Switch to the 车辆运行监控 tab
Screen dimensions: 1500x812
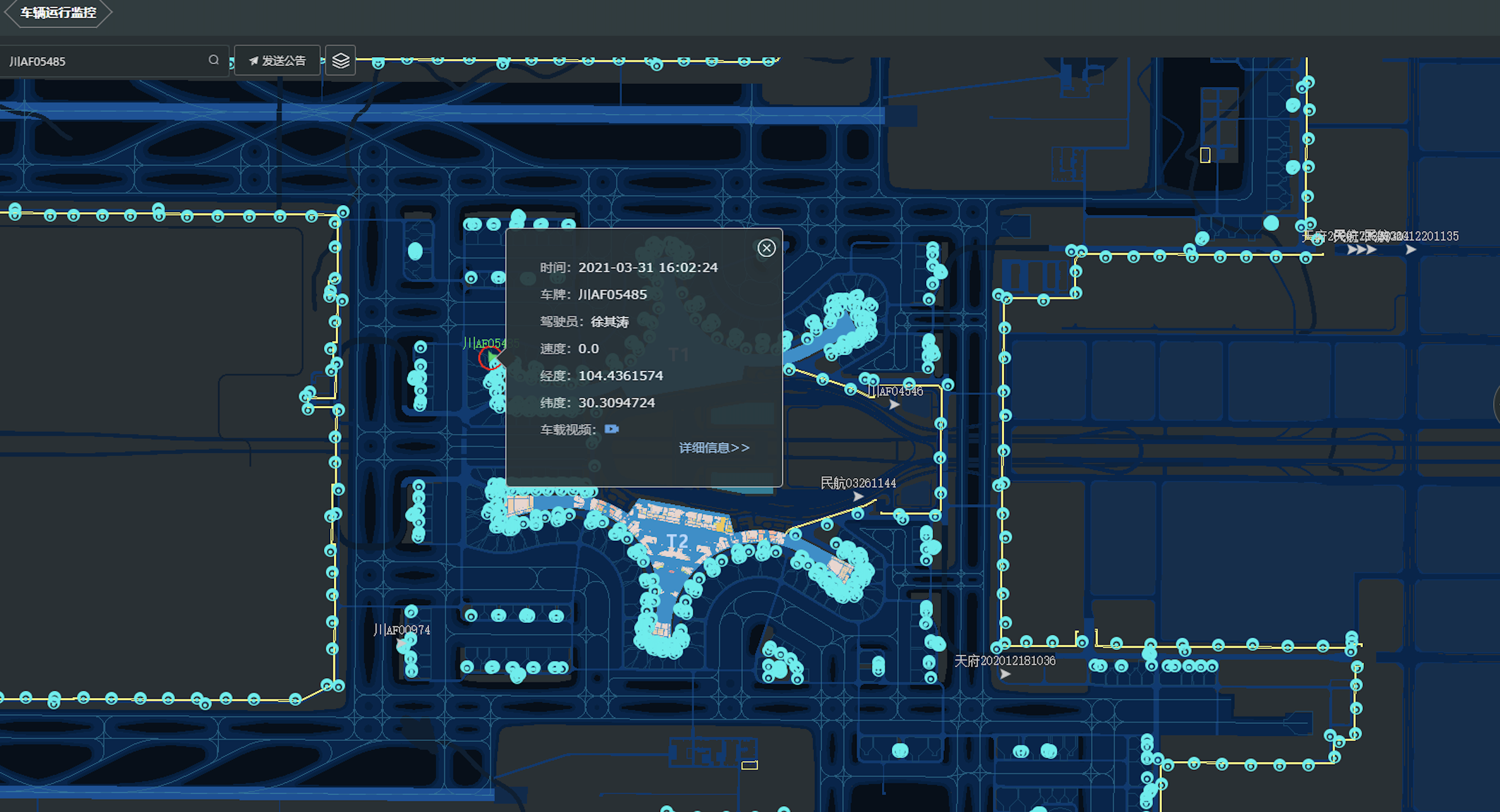point(58,12)
